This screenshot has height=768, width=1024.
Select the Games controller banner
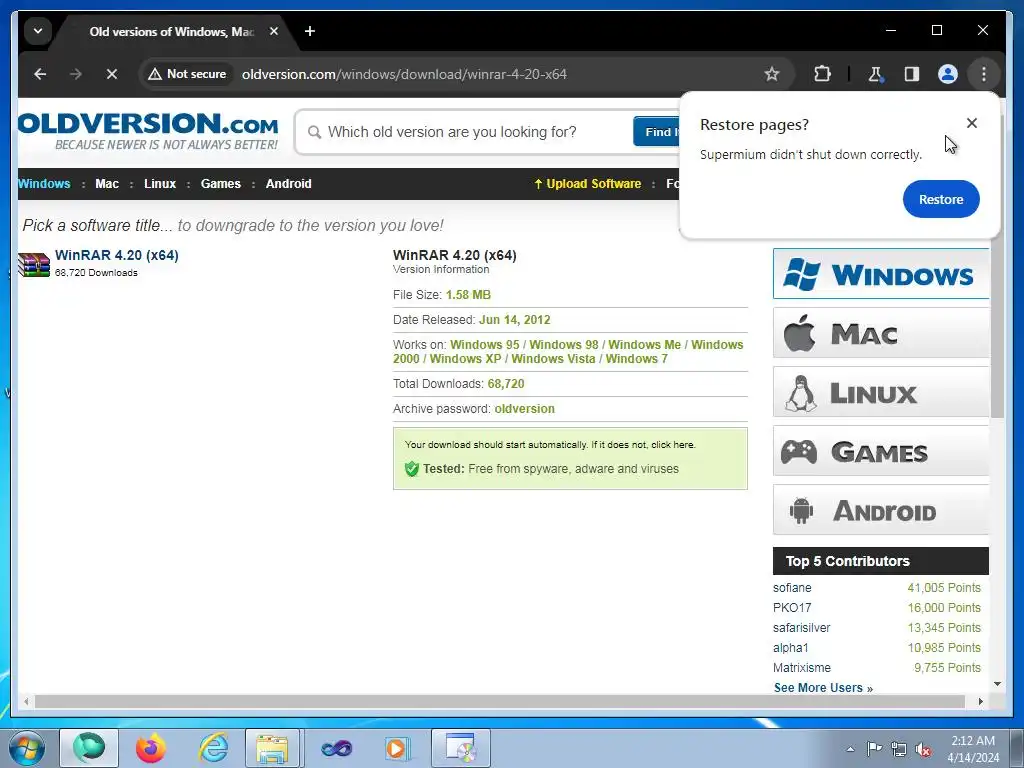click(x=881, y=451)
